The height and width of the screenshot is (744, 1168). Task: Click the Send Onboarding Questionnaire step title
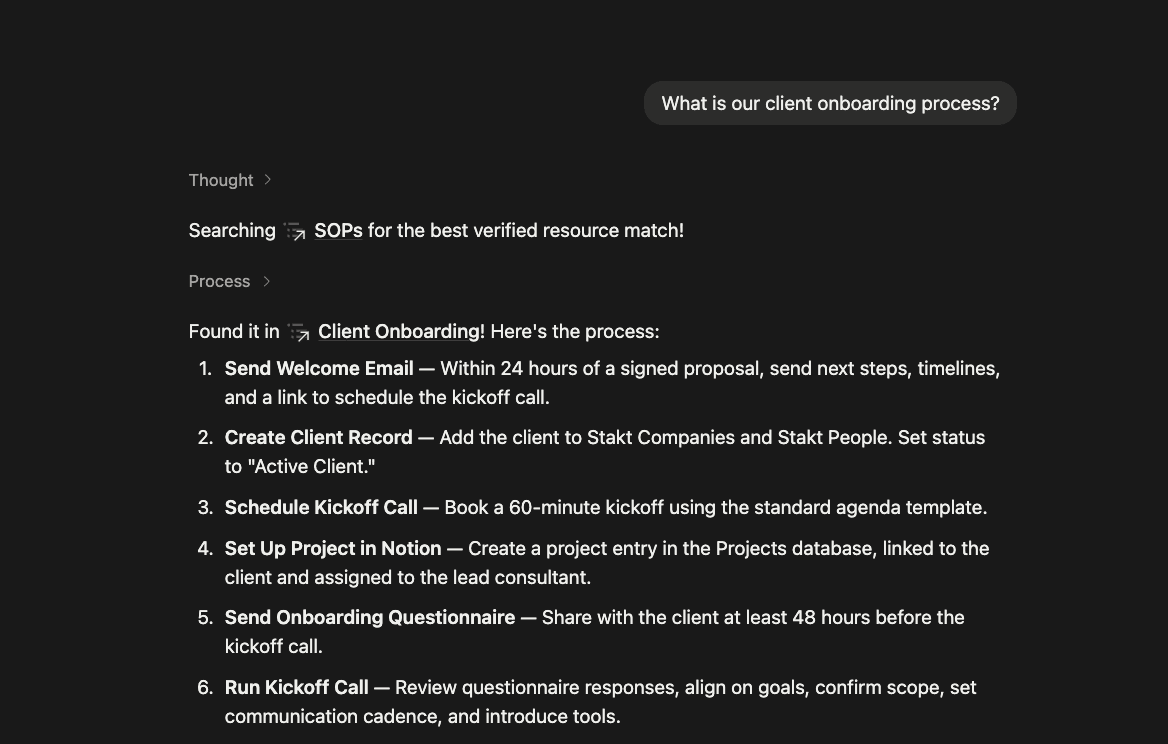coord(369,617)
